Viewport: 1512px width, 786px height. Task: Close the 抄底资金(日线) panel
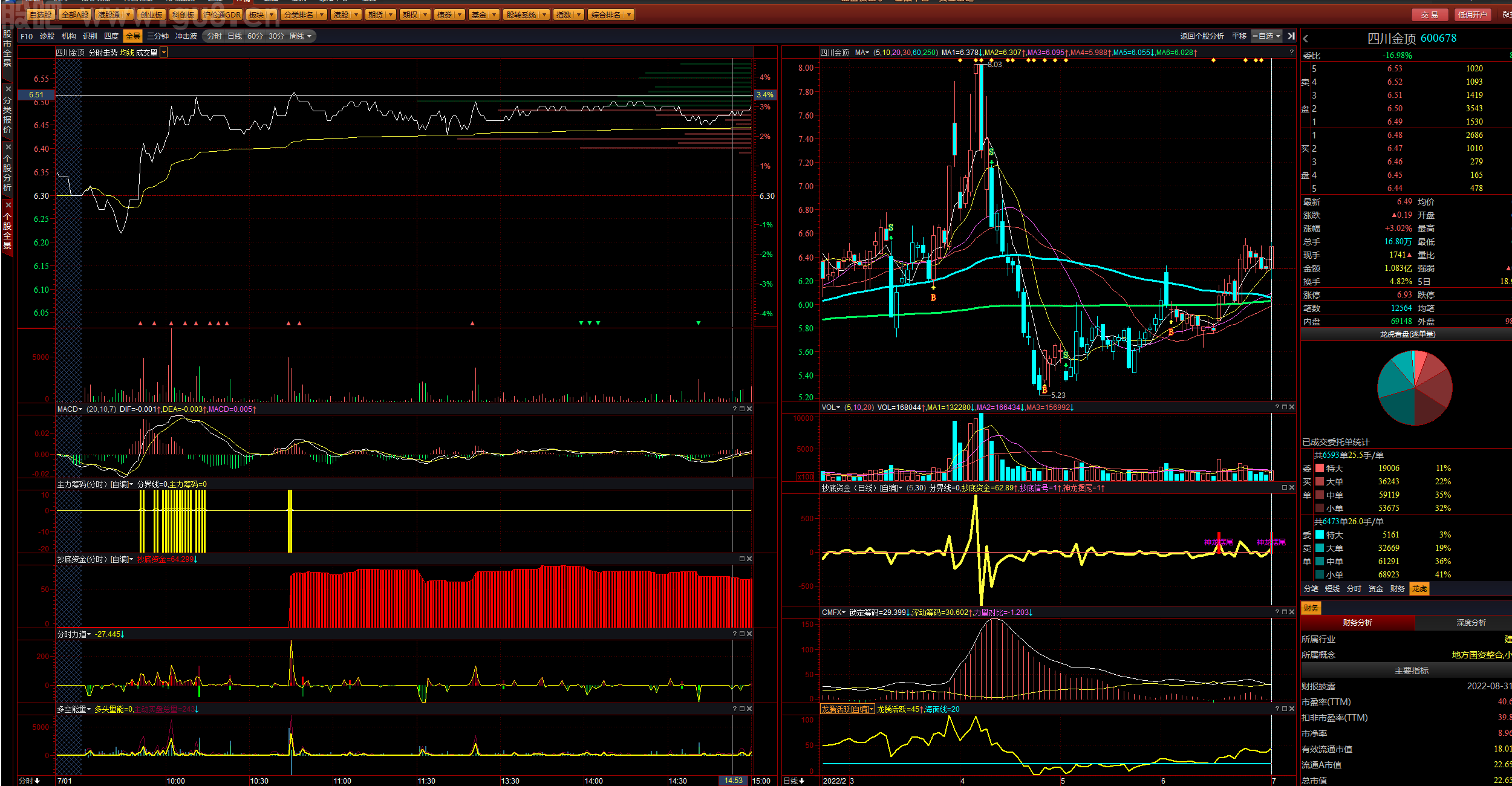click(x=1292, y=488)
